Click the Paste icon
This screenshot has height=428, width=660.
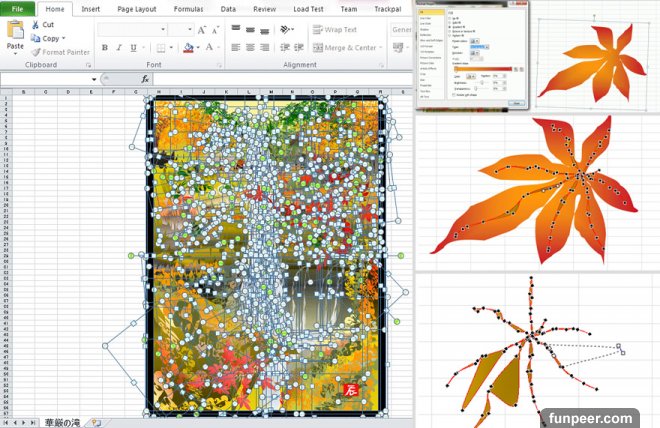tap(15, 32)
